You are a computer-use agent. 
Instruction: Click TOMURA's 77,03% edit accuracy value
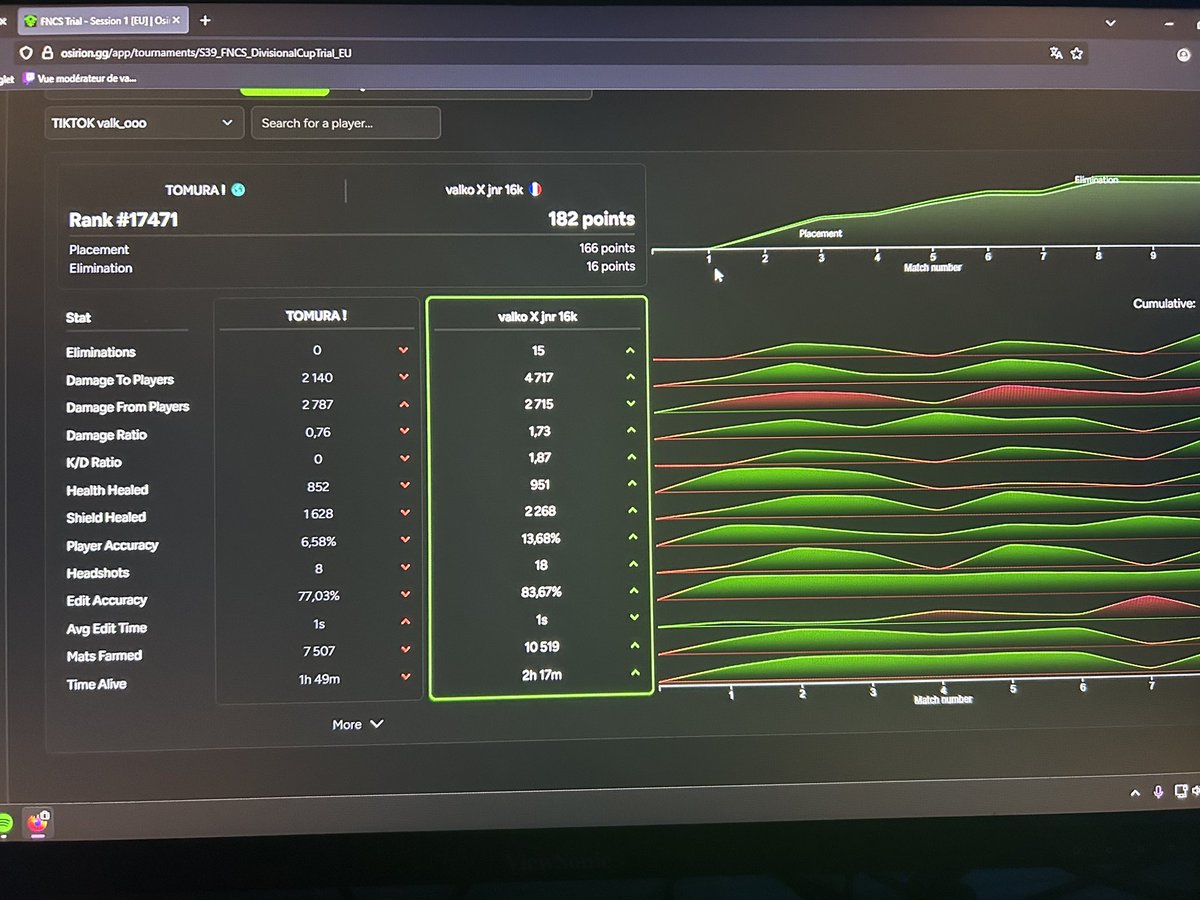317,595
